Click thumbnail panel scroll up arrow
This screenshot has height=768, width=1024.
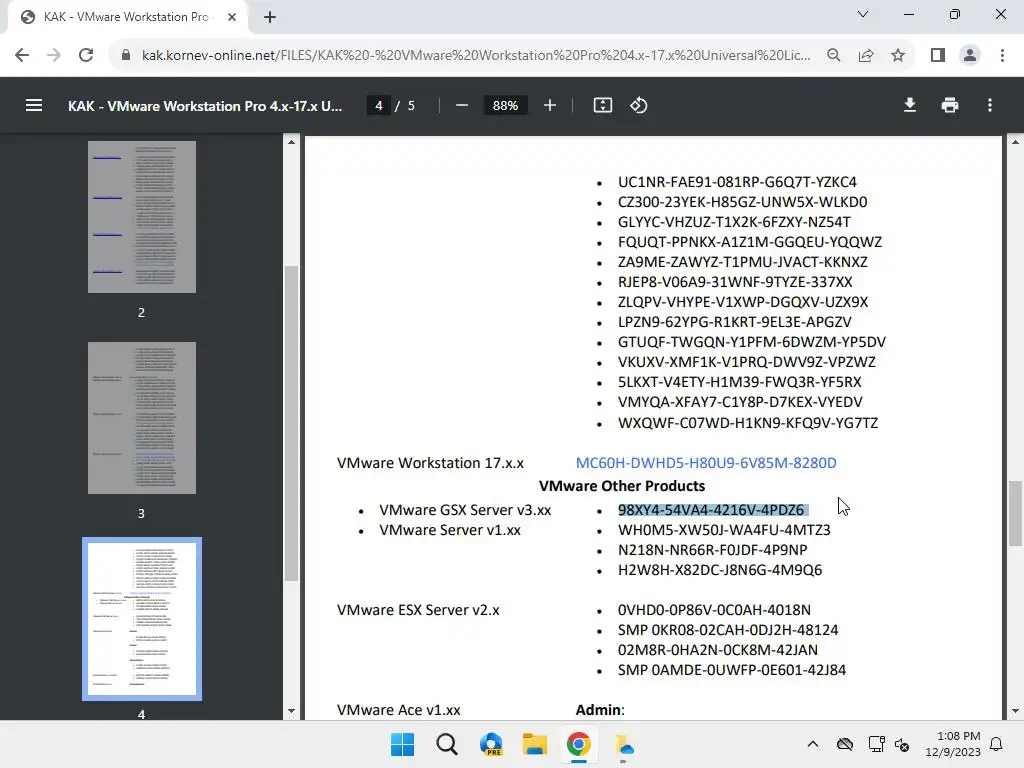[x=291, y=142]
